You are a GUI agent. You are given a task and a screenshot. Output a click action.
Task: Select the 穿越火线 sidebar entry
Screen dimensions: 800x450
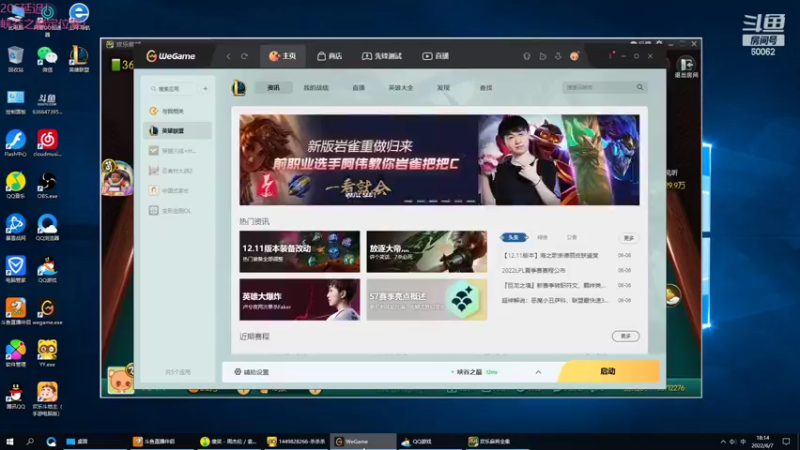click(178, 151)
